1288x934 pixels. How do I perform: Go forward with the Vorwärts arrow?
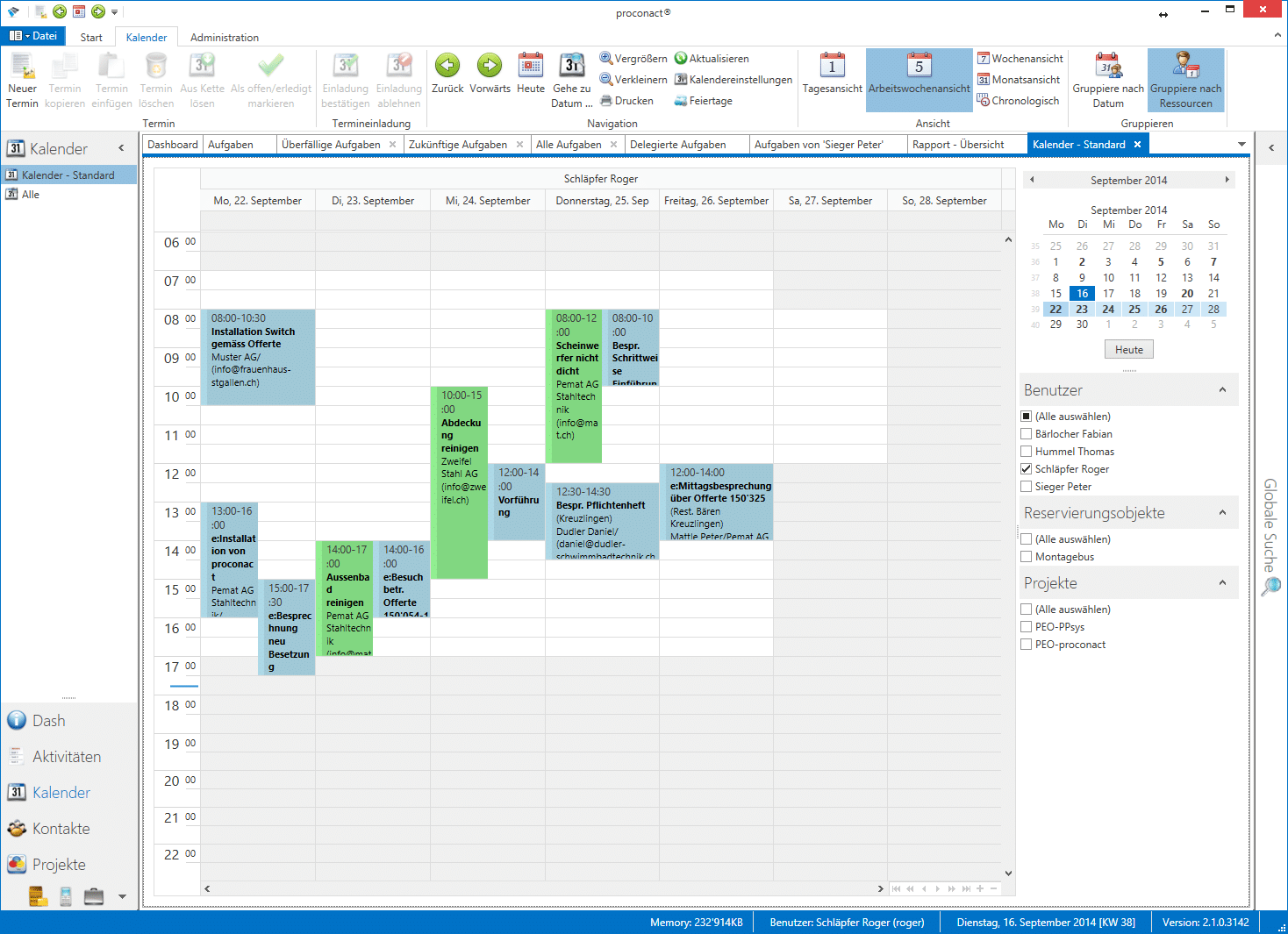coord(490,74)
